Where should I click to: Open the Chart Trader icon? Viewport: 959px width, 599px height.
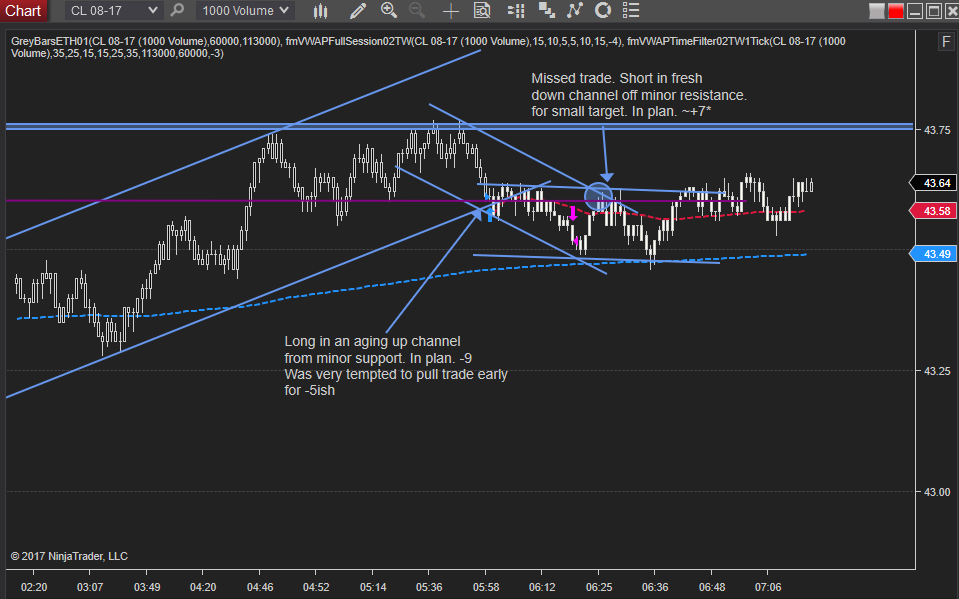(x=516, y=10)
